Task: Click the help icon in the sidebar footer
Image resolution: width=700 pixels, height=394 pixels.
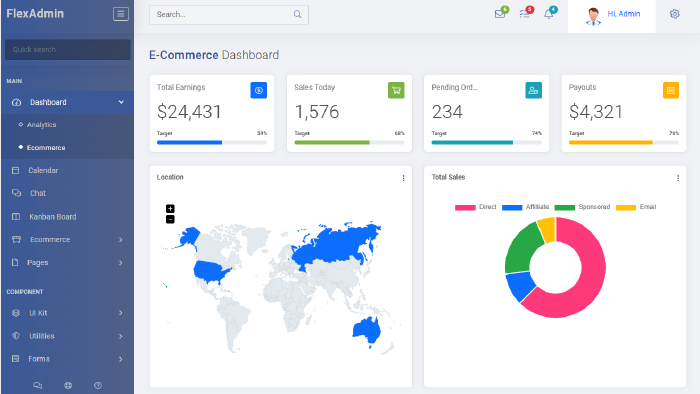Action: [x=98, y=385]
